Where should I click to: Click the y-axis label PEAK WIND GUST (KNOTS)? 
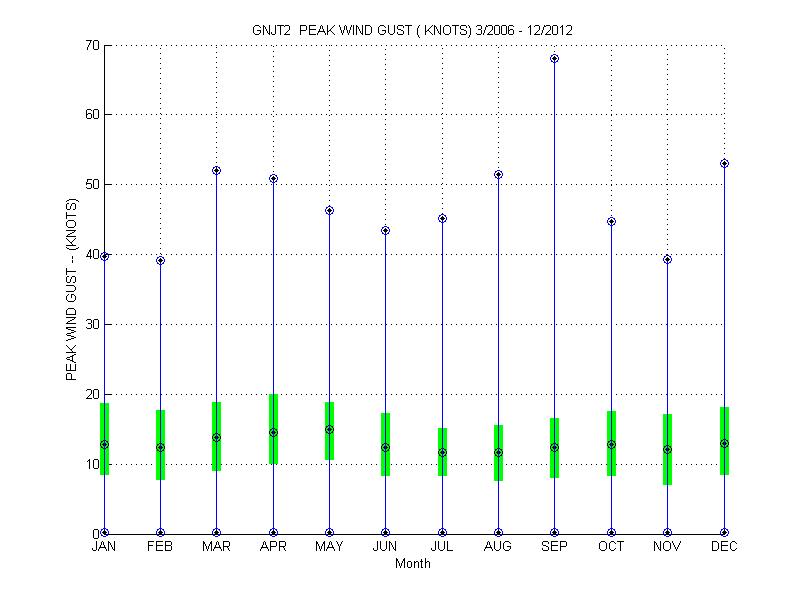coord(71,289)
